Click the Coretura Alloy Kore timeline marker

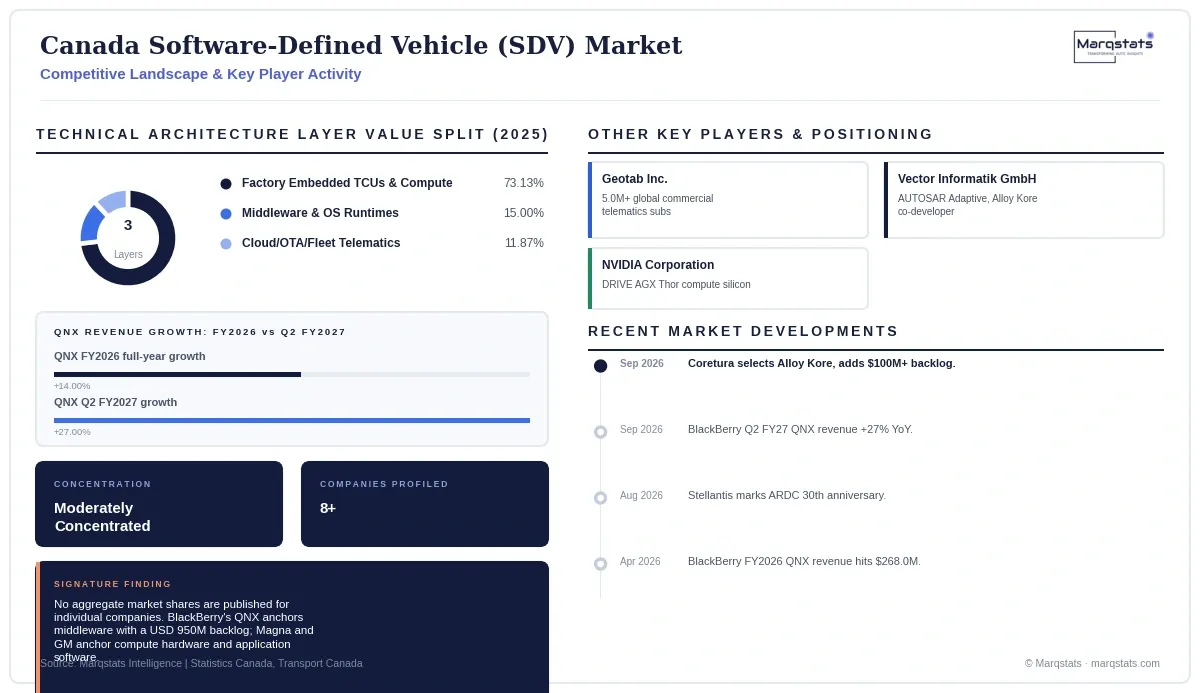point(600,366)
